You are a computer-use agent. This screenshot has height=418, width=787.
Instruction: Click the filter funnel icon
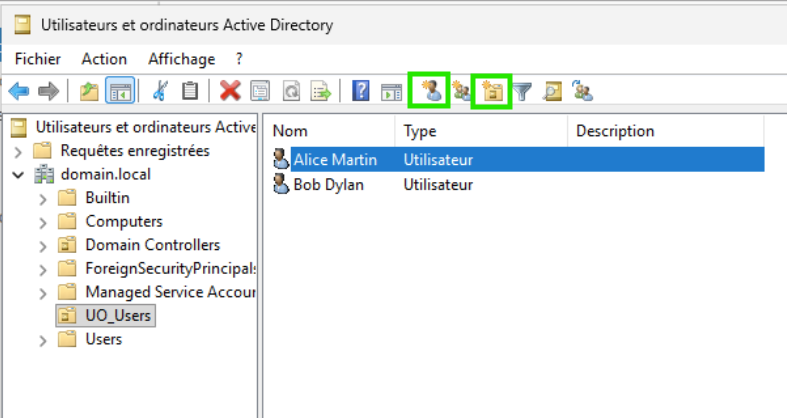pyautogui.click(x=522, y=92)
